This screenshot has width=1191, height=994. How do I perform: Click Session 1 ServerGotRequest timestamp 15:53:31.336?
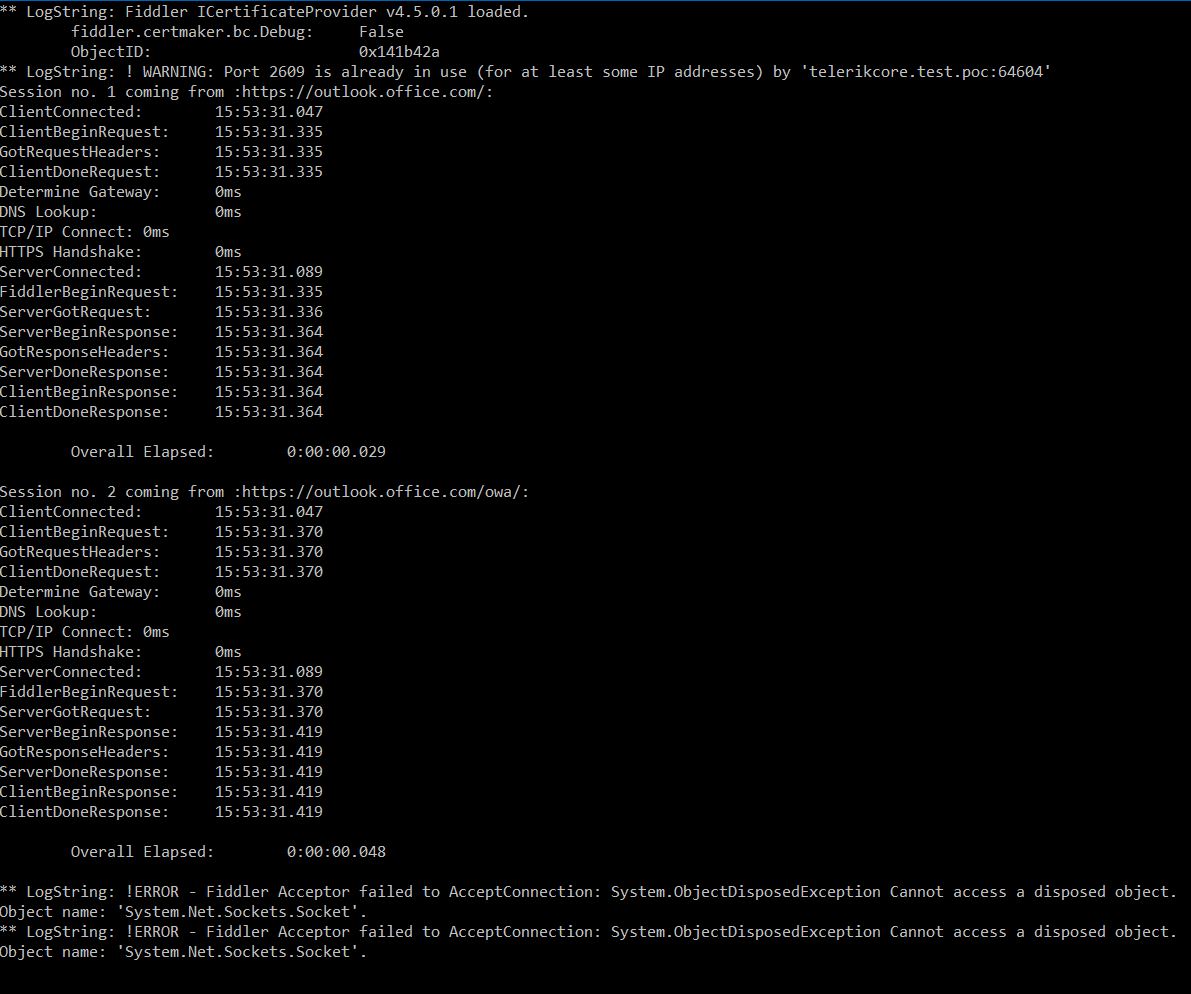pyautogui.click(x=269, y=312)
